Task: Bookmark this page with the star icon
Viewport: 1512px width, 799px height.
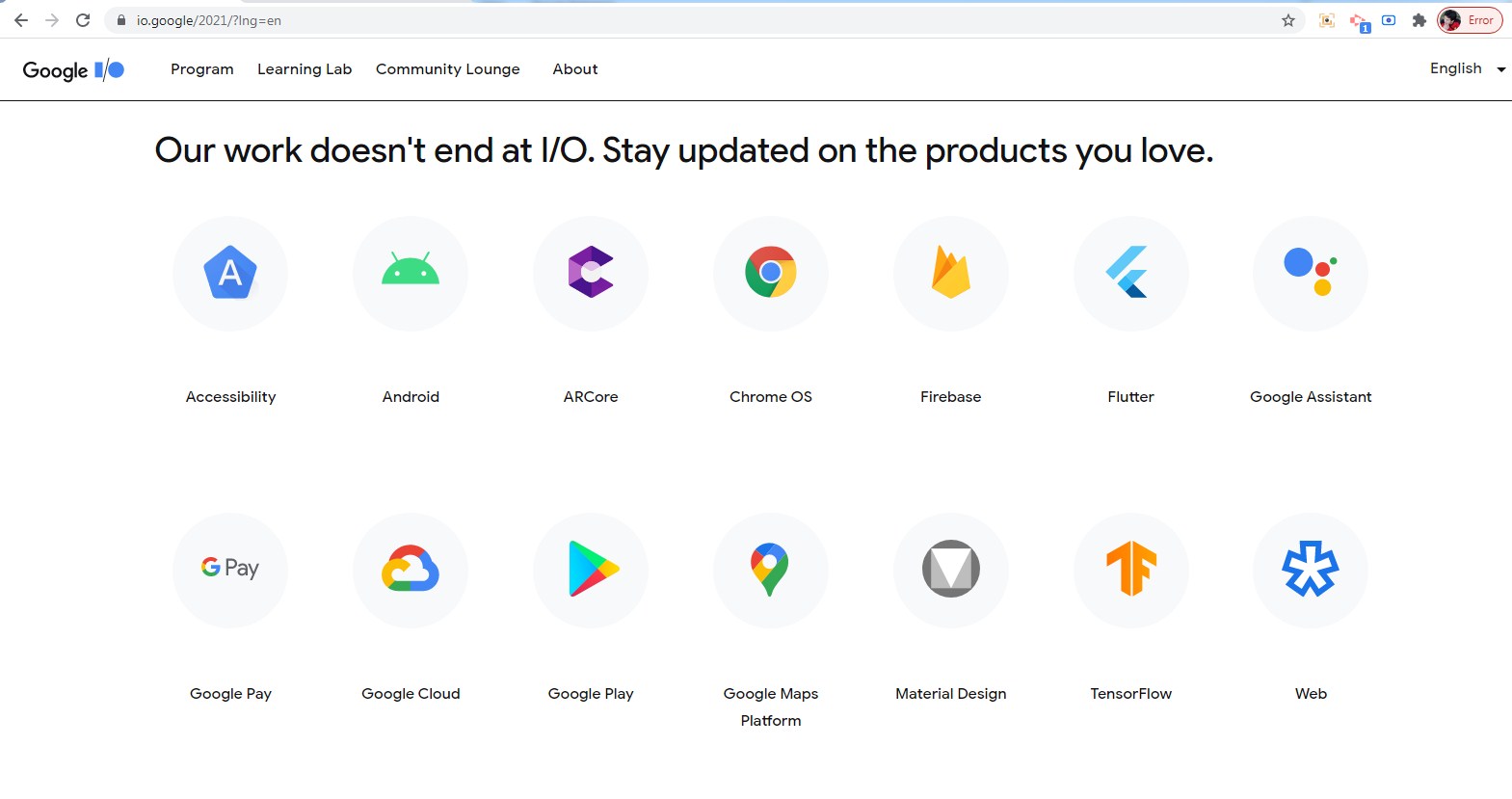Action: (x=1288, y=20)
